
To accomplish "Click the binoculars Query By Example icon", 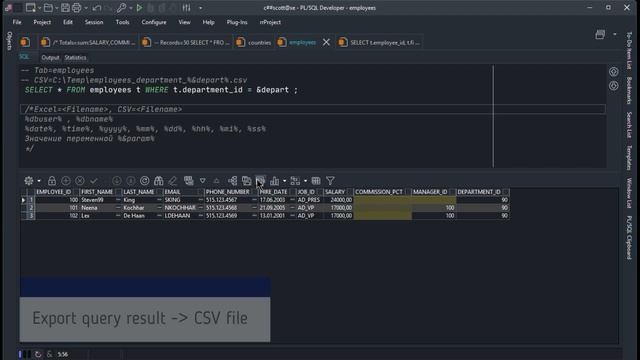I will [x=158, y=181].
